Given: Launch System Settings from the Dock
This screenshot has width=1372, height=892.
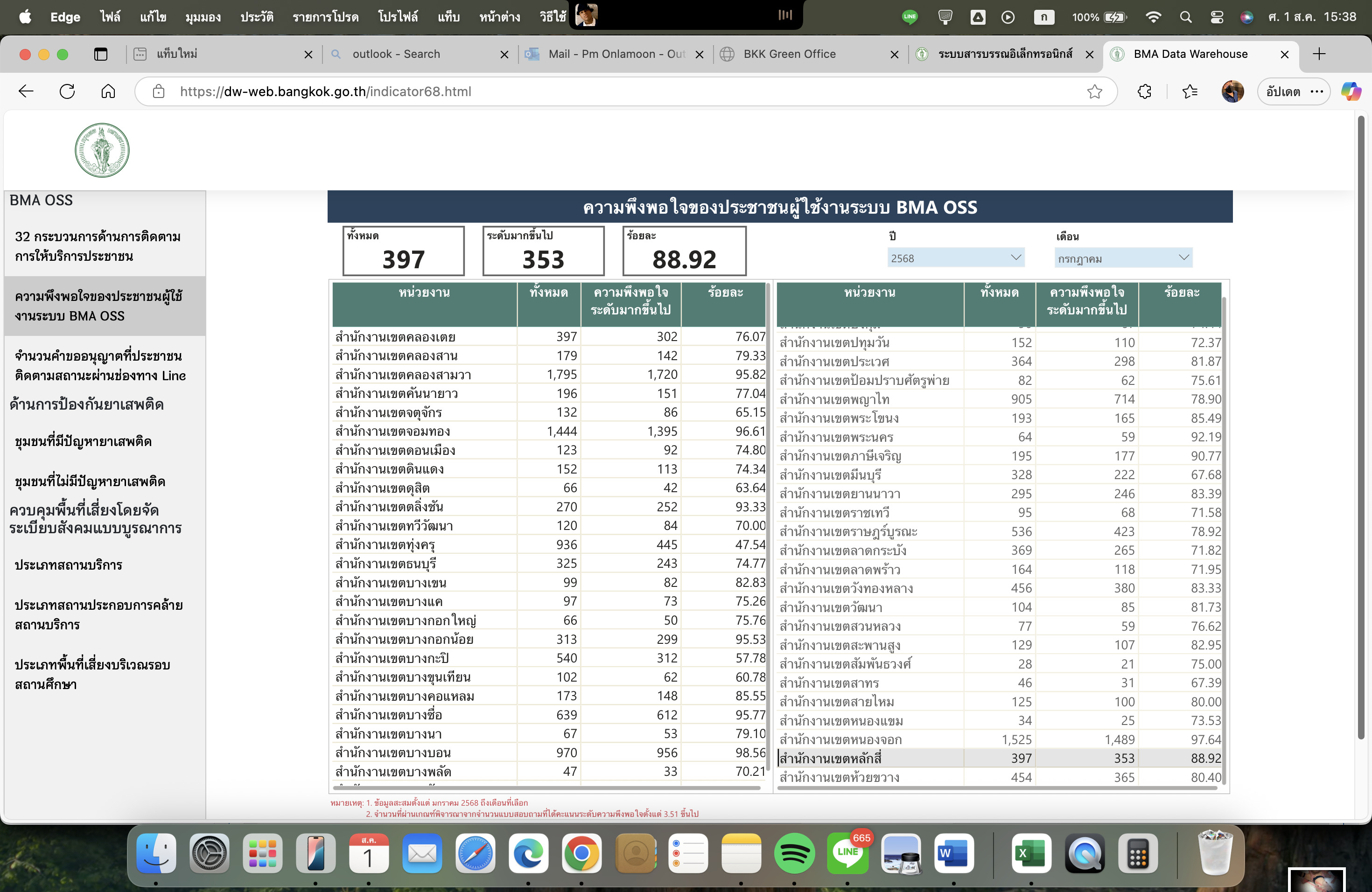Looking at the screenshot, I should pos(209,853).
